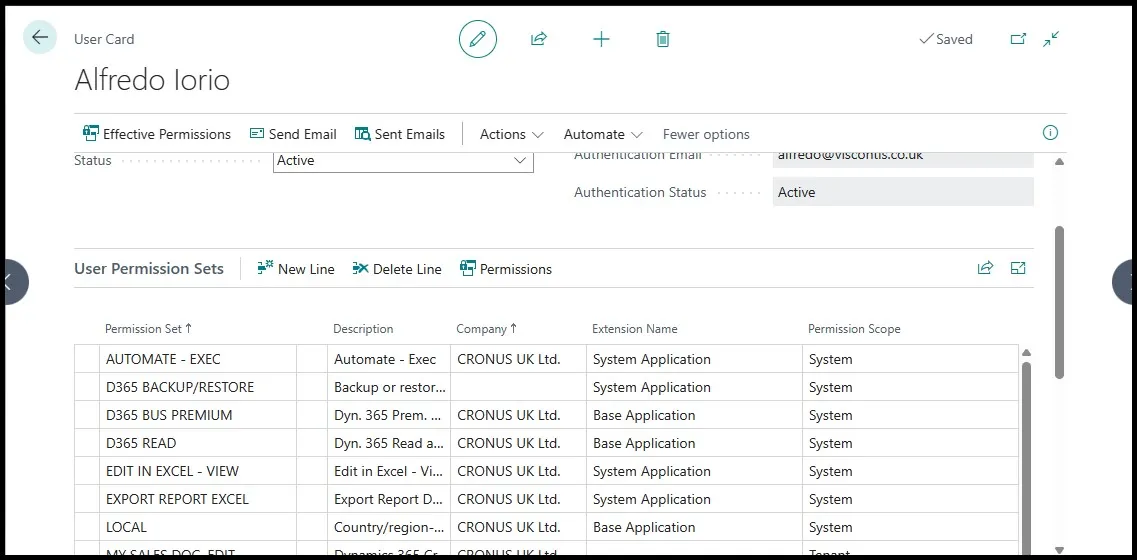
Task: Click Fewer options
Action: coord(706,134)
